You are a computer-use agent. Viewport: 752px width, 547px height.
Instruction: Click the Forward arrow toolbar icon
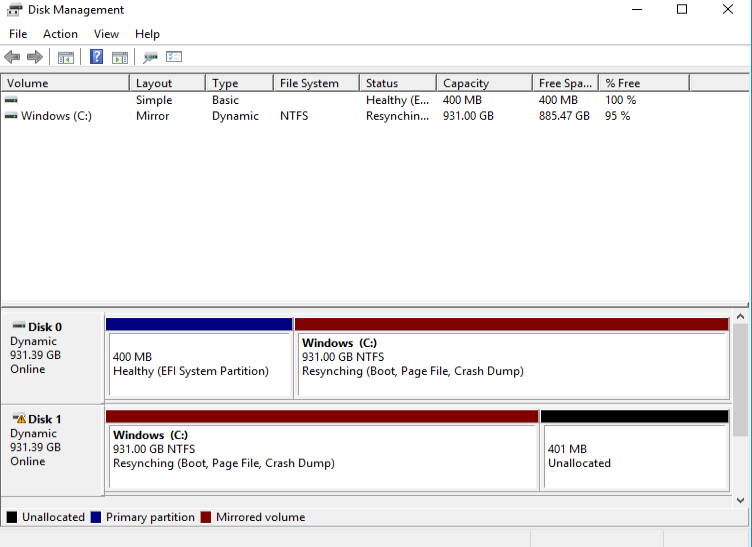pyautogui.click(x=35, y=57)
